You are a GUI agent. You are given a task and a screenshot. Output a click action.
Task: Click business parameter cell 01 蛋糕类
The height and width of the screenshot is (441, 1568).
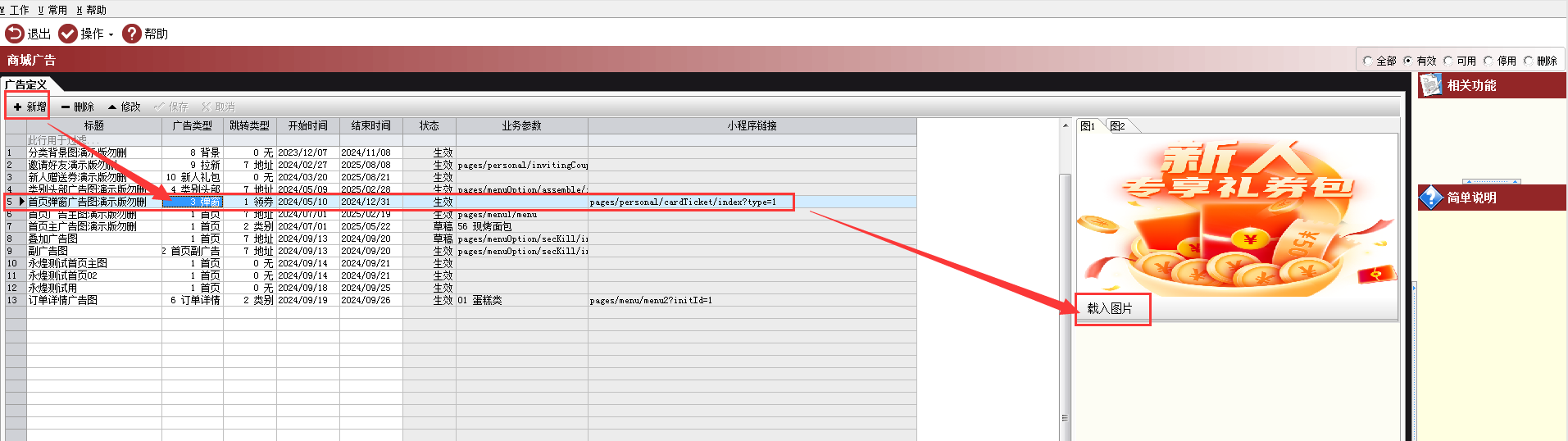pos(522,300)
